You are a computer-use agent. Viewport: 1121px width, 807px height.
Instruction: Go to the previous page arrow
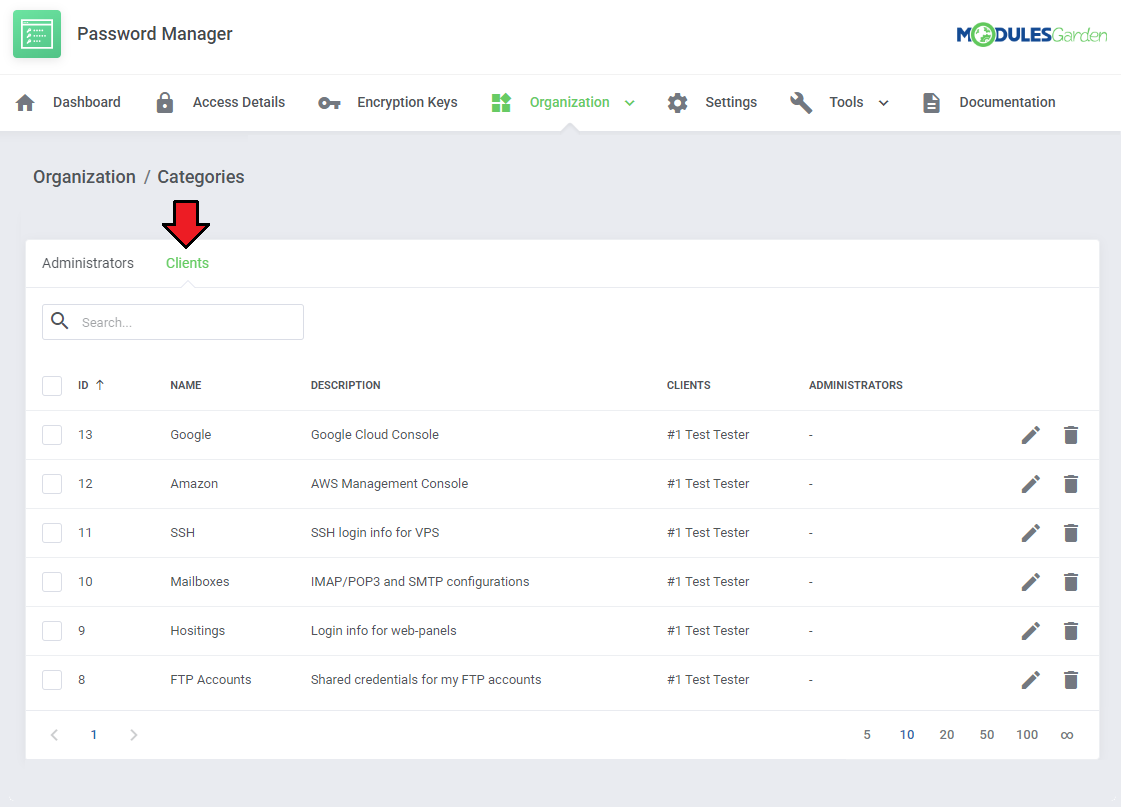tap(54, 735)
